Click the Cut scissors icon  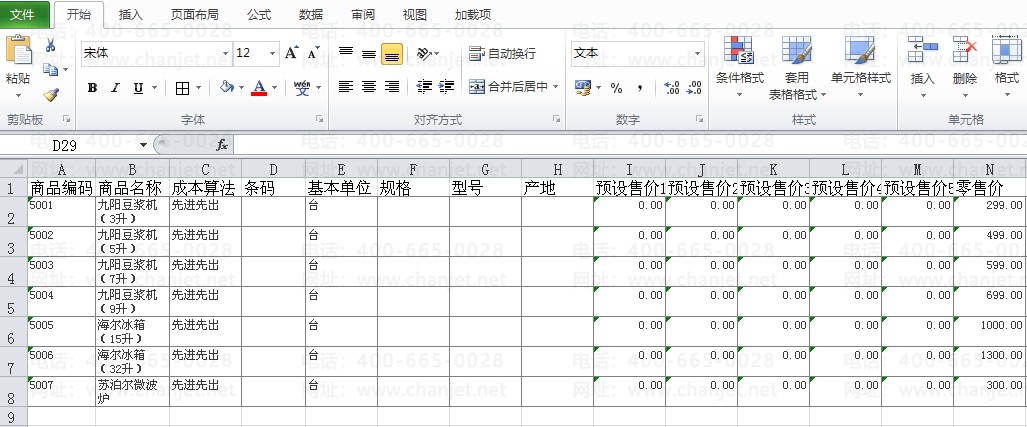50,46
